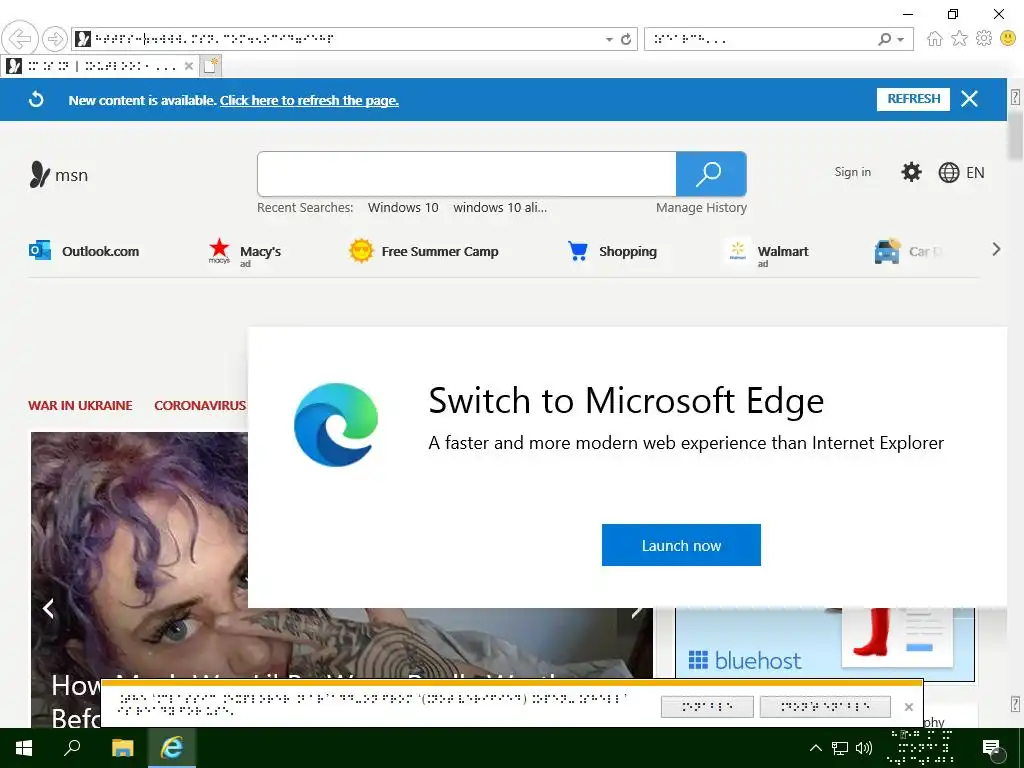Screen dimensions: 1024x768
Task: Click 'Switch to Microsoft Edge' heading
Action: [626, 400]
